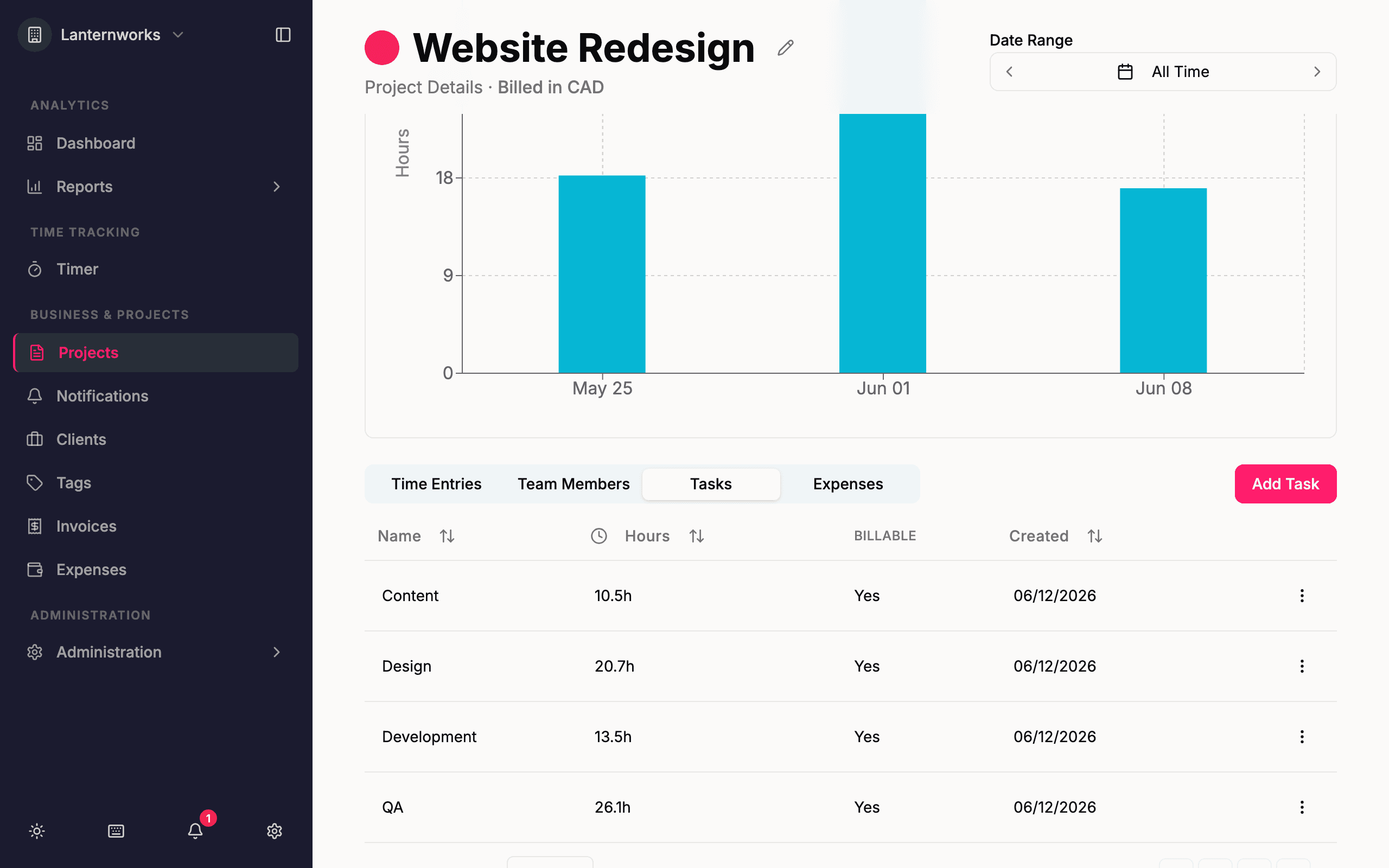Open settings gear at sidebar bottom
This screenshot has height=868, width=1389.
pos(275,831)
